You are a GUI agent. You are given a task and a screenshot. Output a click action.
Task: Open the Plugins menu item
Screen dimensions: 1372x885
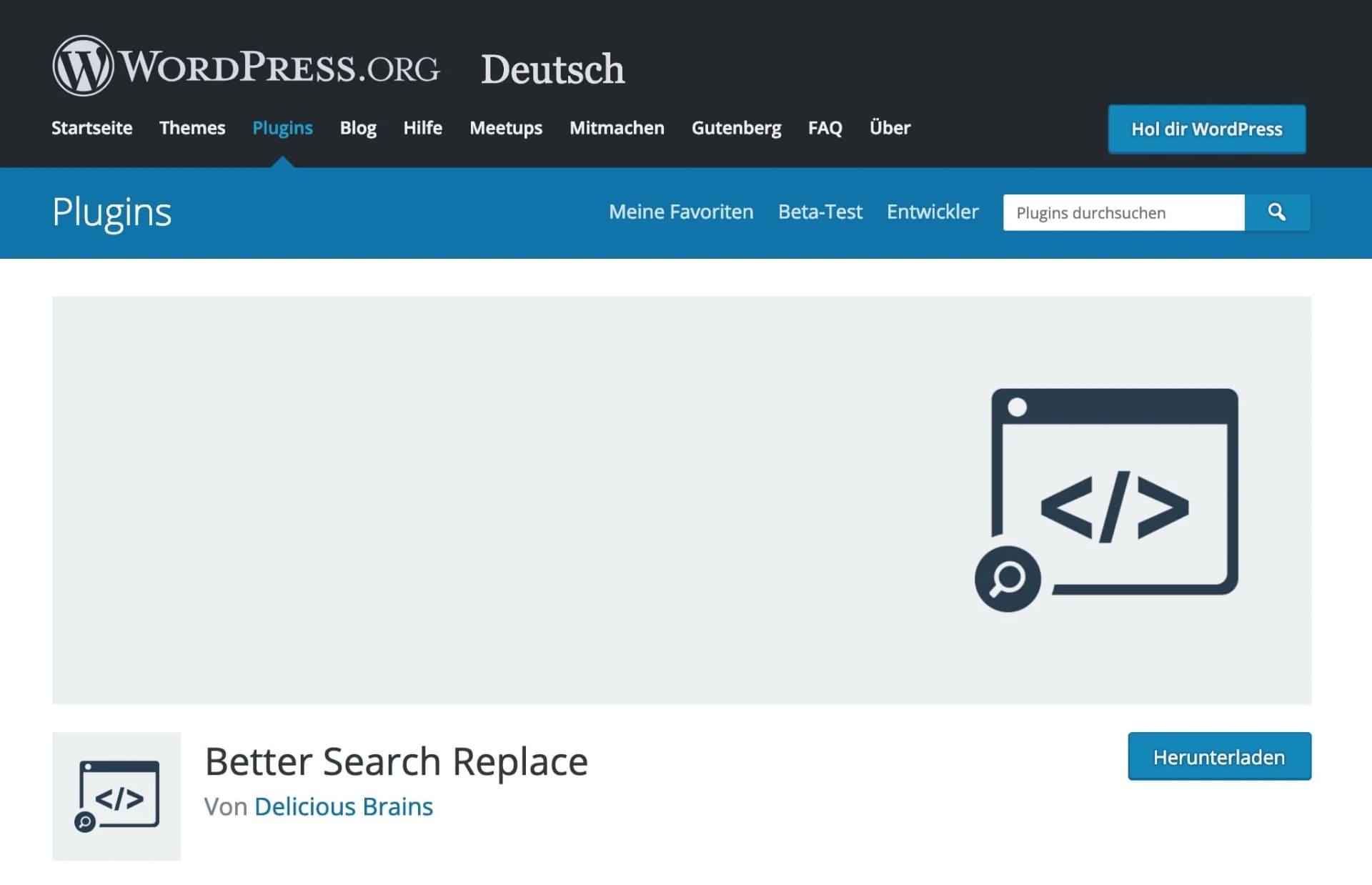(x=282, y=128)
